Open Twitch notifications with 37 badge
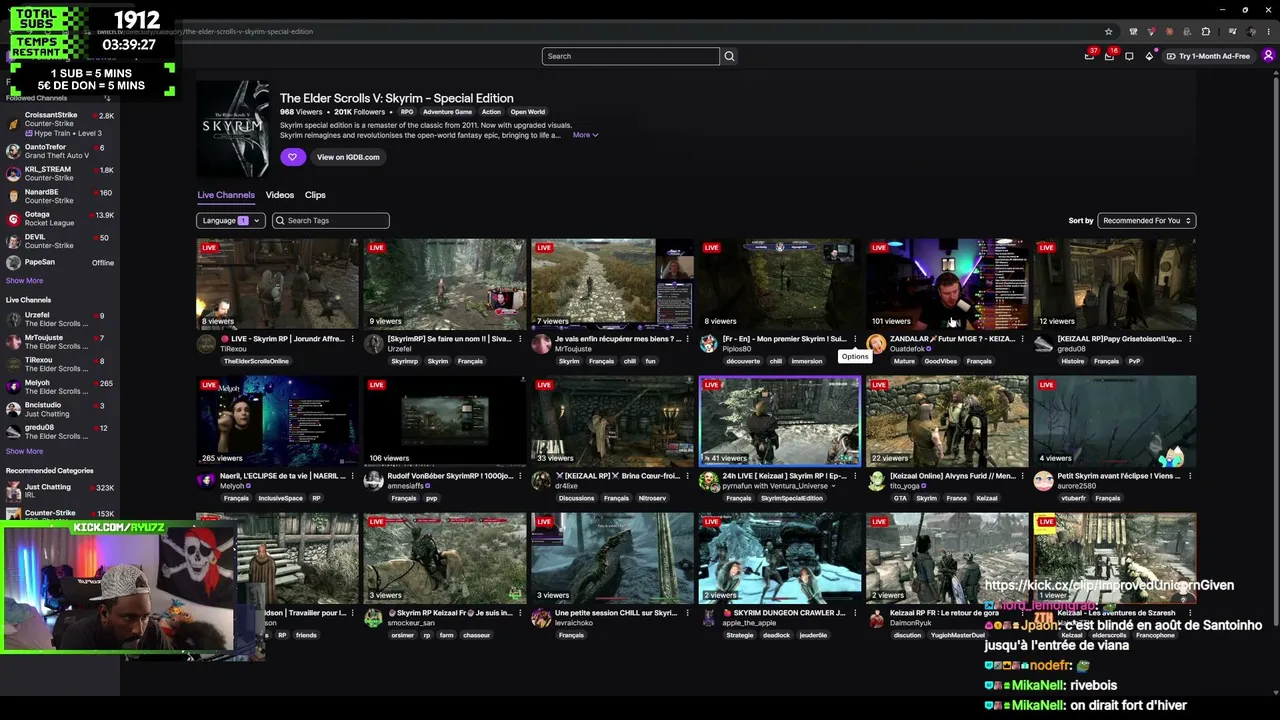 [1089, 56]
